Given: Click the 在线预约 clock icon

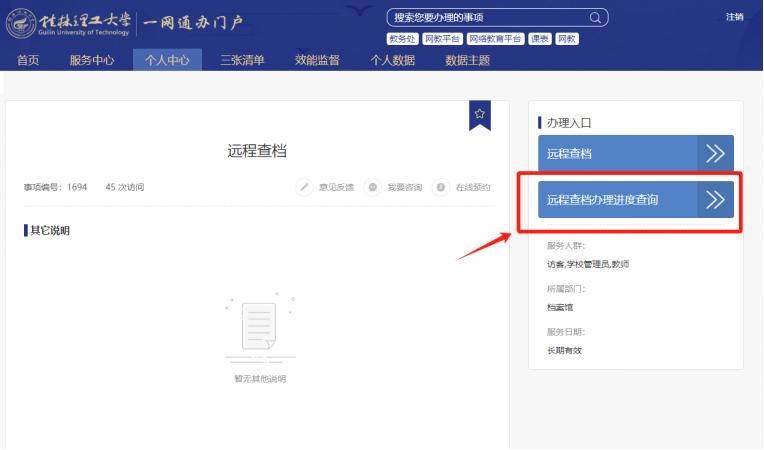Looking at the screenshot, I should (440, 187).
